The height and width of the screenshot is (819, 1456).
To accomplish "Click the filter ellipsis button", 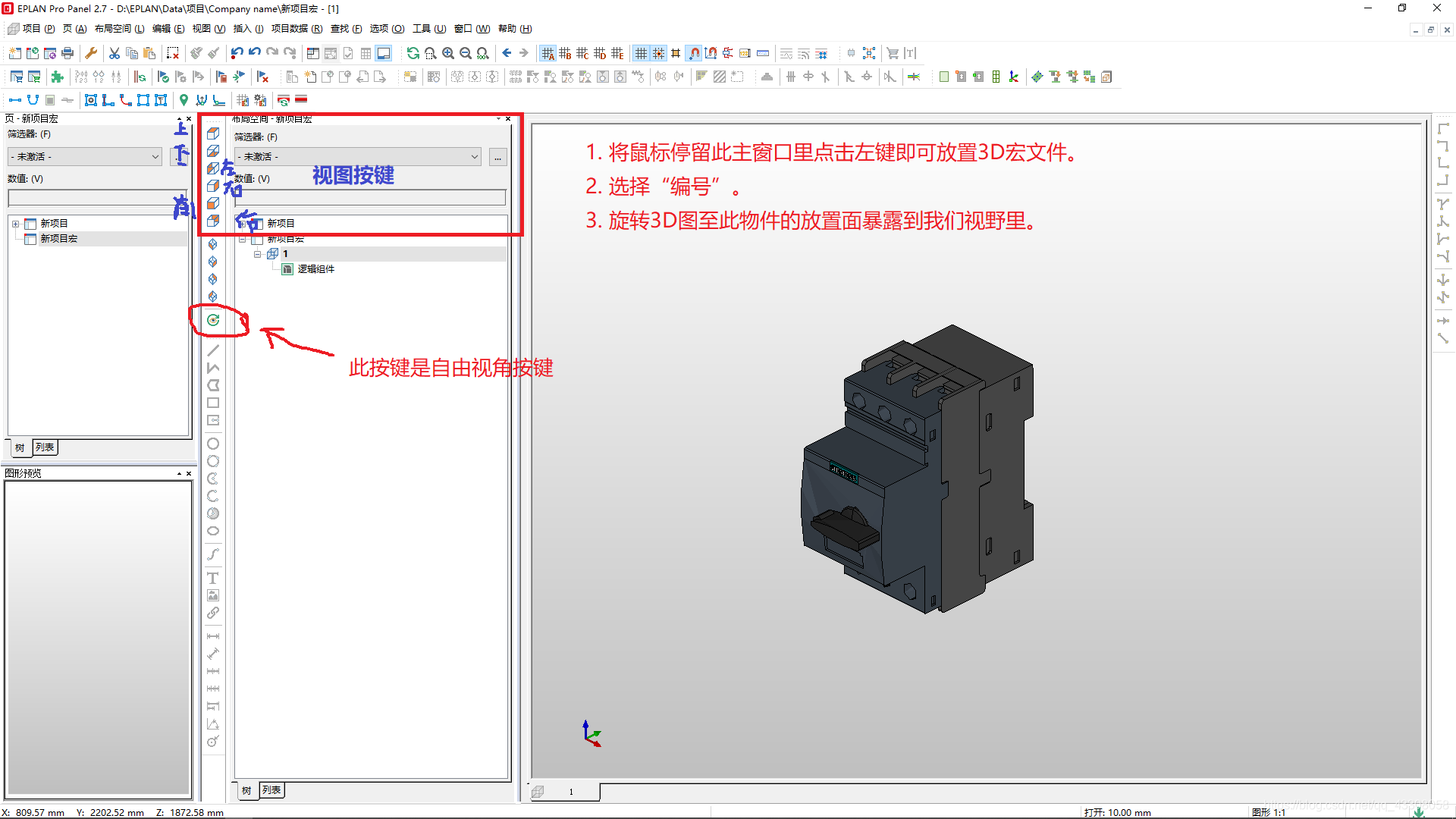I will coord(497,157).
